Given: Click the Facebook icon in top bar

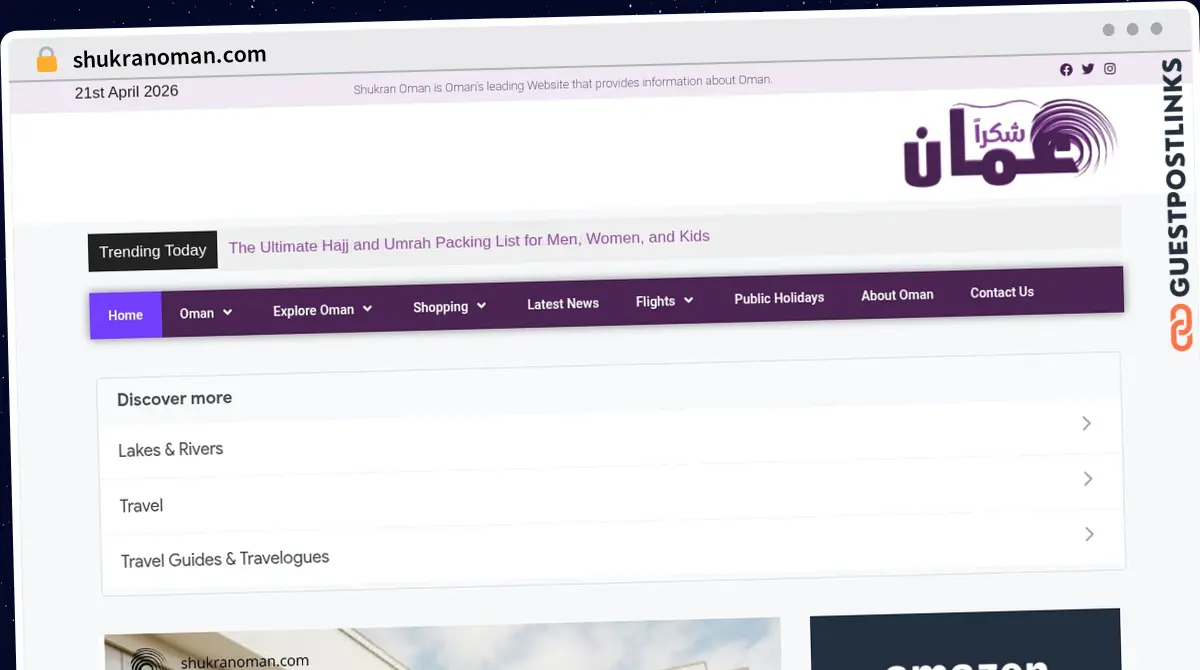Looking at the screenshot, I should click(1066, 69).
